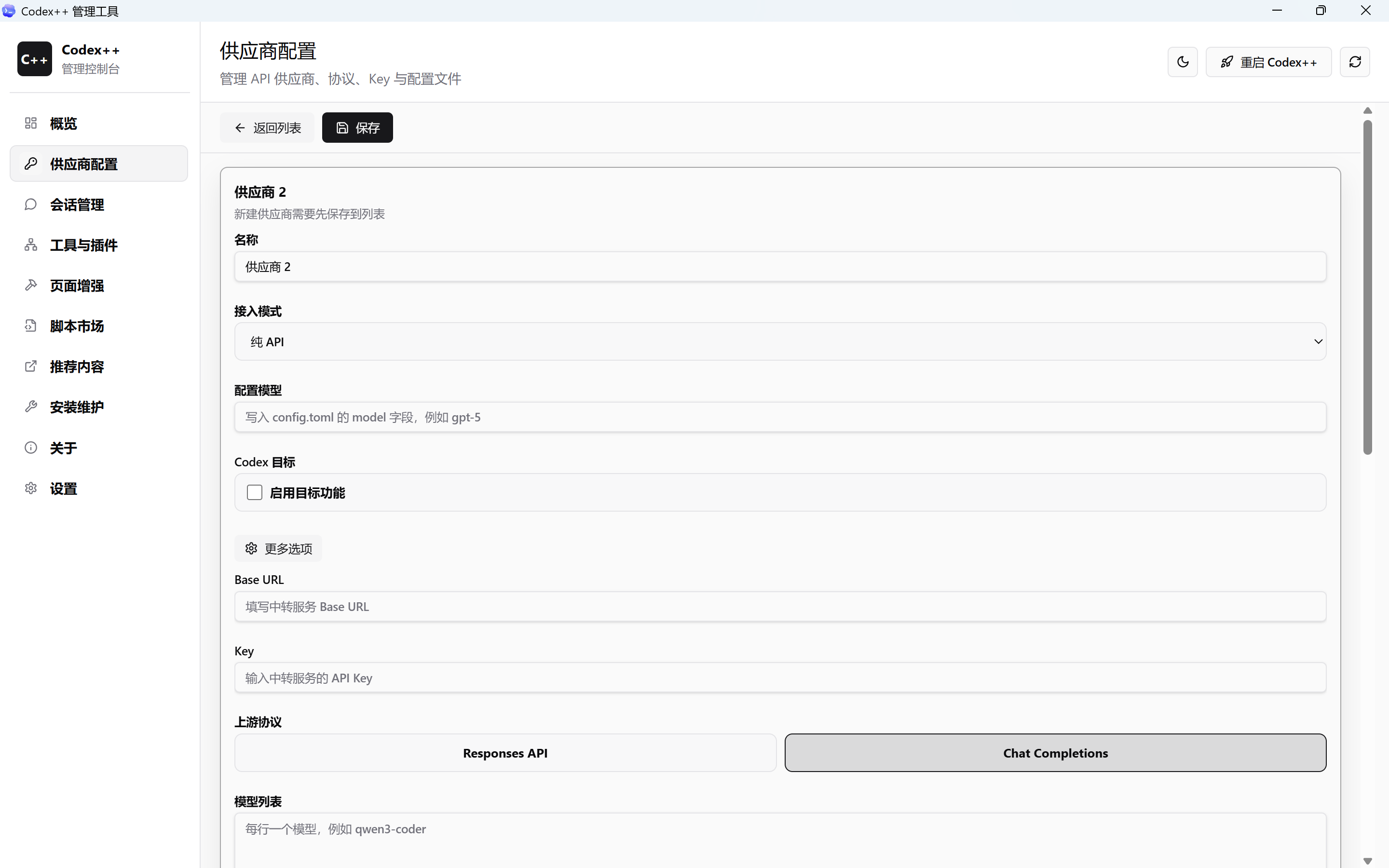
Task: Select Responses API upstream protocol
Action: [505, 753]
